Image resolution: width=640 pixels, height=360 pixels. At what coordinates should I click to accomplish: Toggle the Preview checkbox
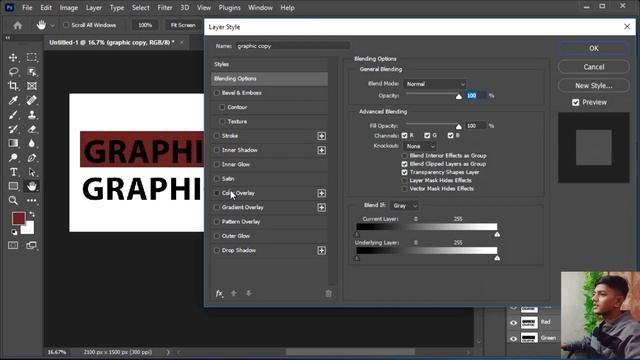pos(576,102)
